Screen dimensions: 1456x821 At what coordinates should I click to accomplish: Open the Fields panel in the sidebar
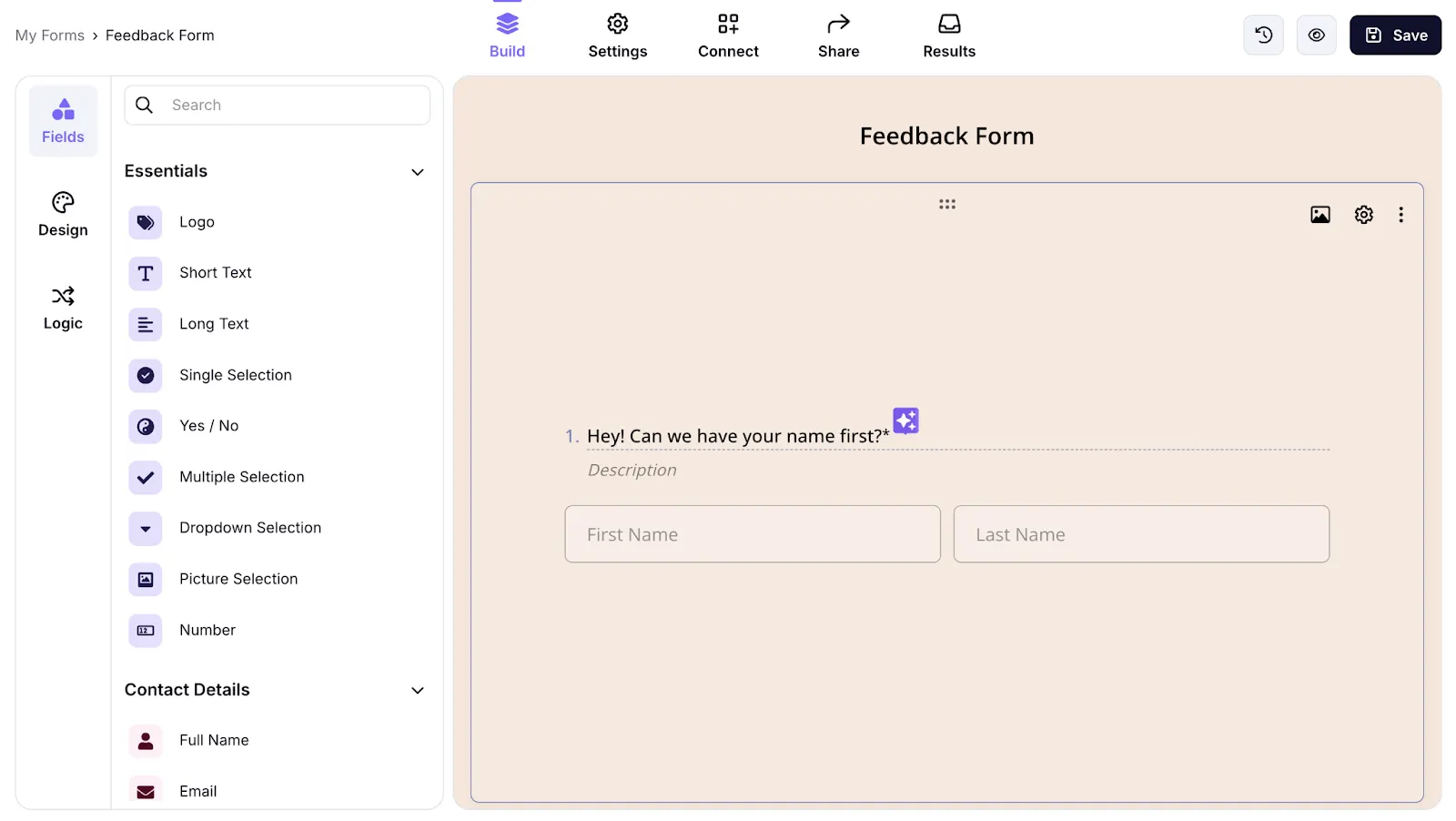tap(63, 120)
